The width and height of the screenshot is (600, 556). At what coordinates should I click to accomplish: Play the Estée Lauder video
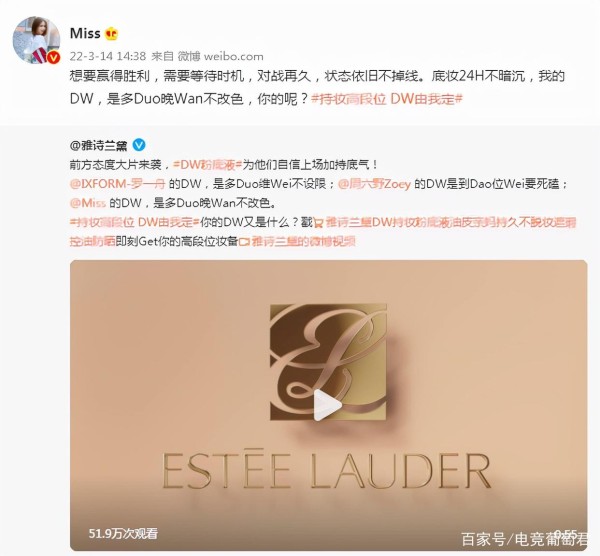coord(327,405)
